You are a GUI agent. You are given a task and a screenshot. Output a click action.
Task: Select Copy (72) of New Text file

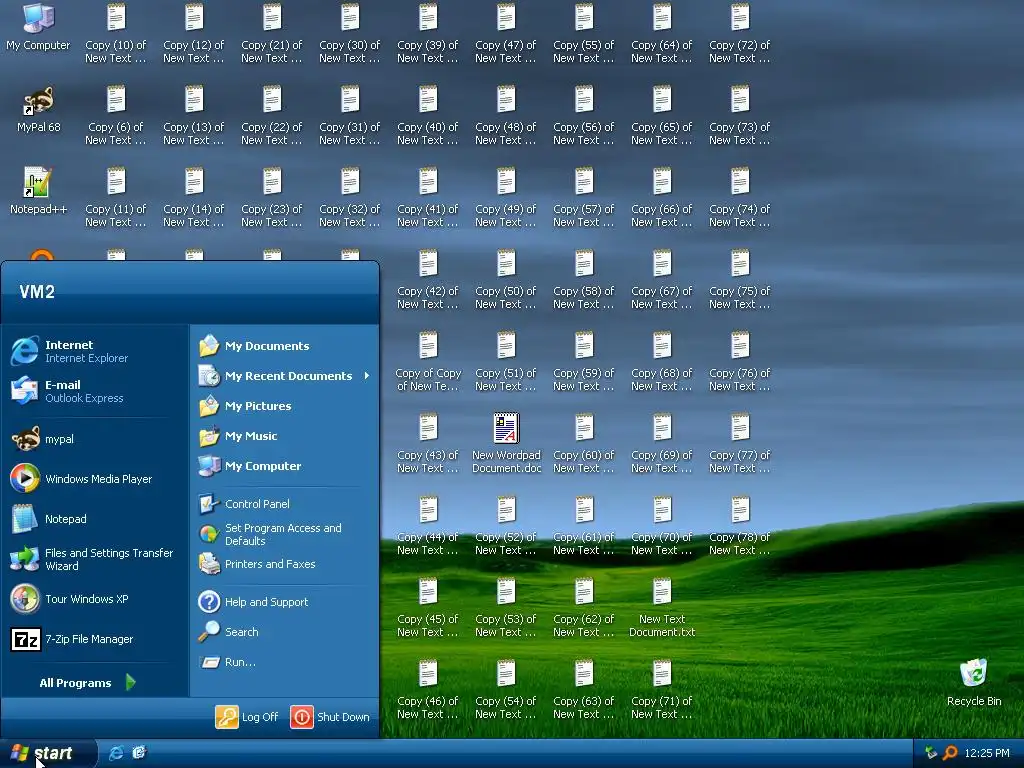(739, 33)
